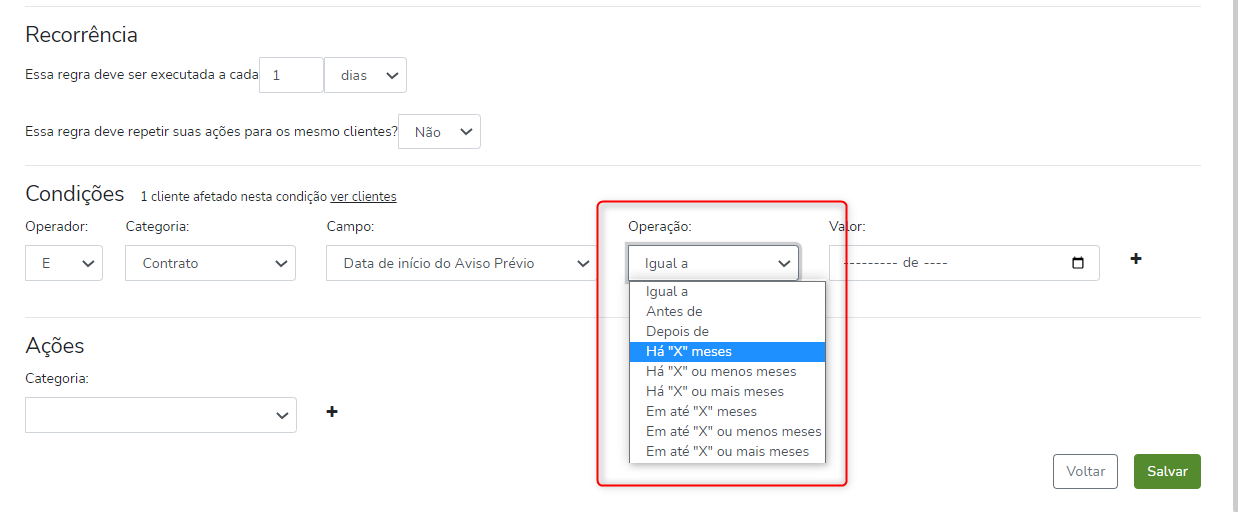Open the ver clientes link
1238x512 pixels.
pyautogui.click(x=363, y=197)
